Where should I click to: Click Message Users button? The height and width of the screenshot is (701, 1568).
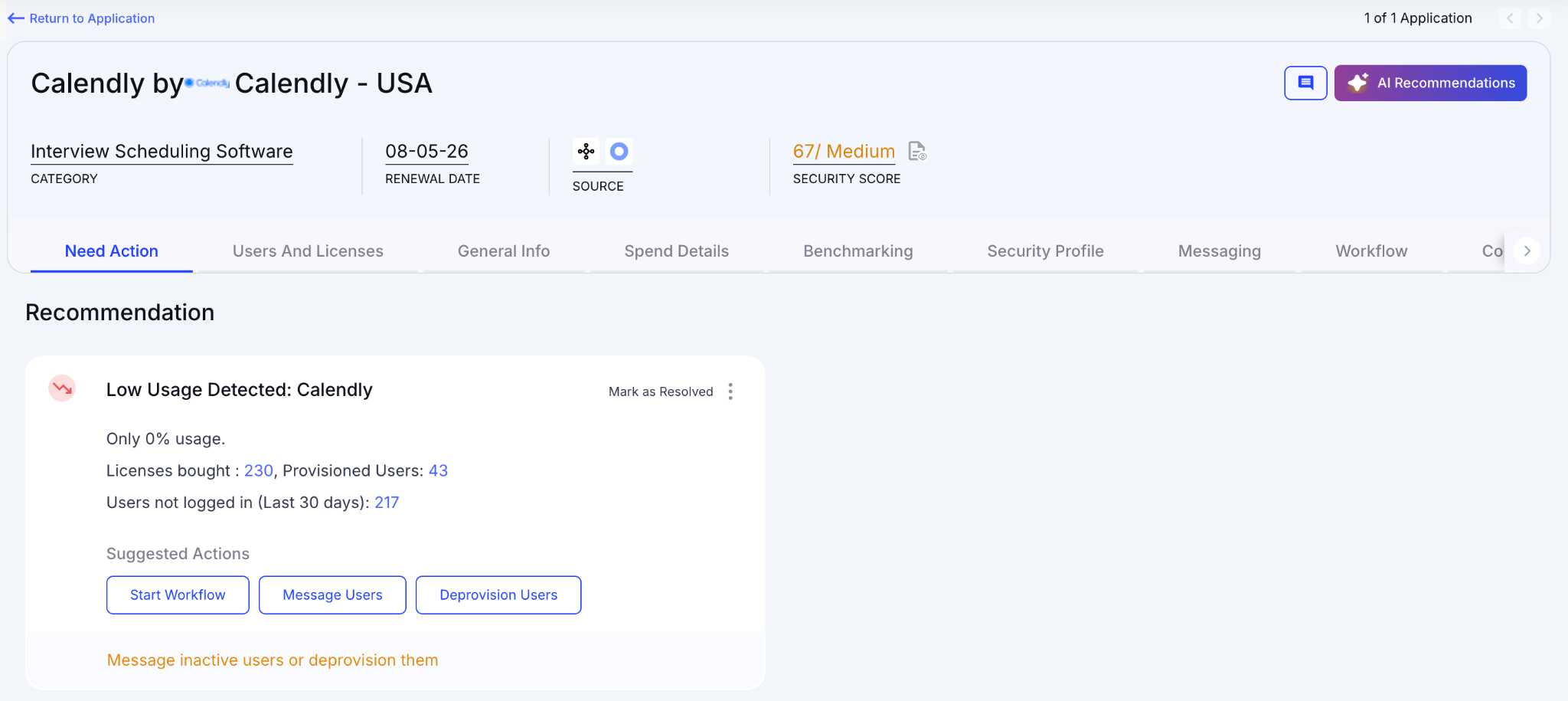332,595
